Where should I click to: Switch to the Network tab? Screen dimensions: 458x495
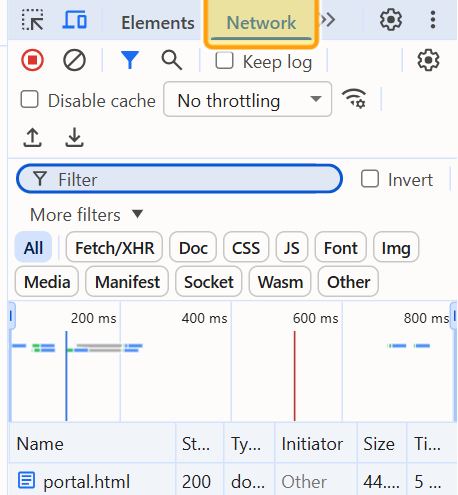pos(261,23)
